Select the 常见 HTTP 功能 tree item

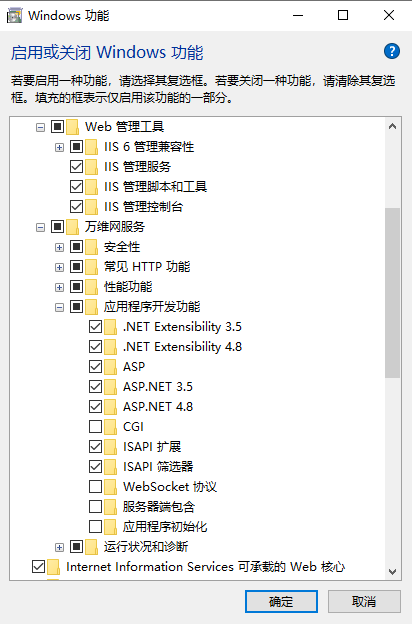click(x=147, y=267)
